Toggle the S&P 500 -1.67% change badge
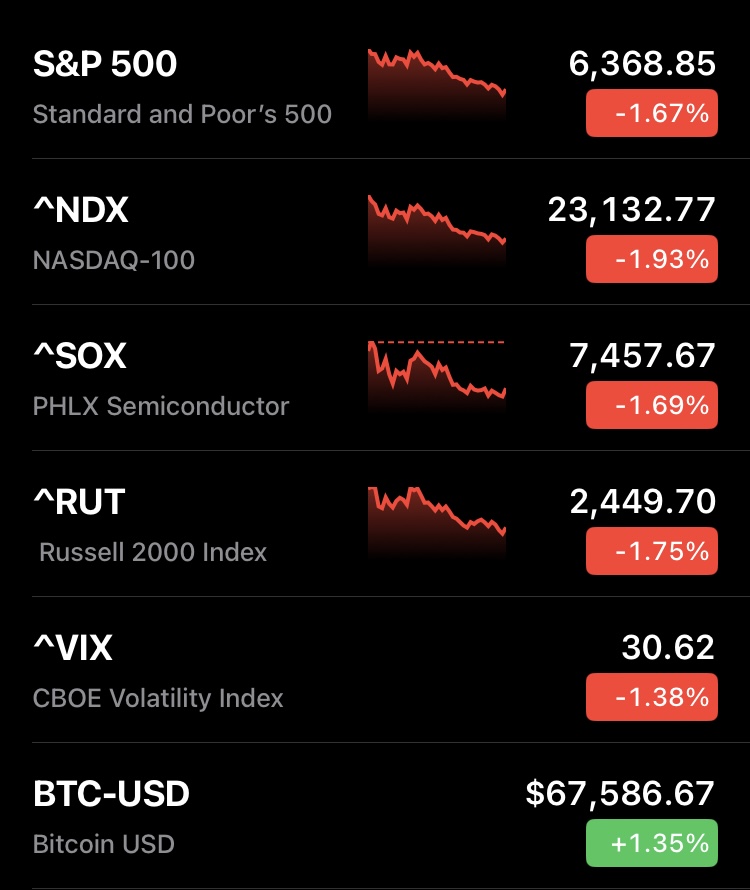Screen dimensions: 750x890 (651, 113)
